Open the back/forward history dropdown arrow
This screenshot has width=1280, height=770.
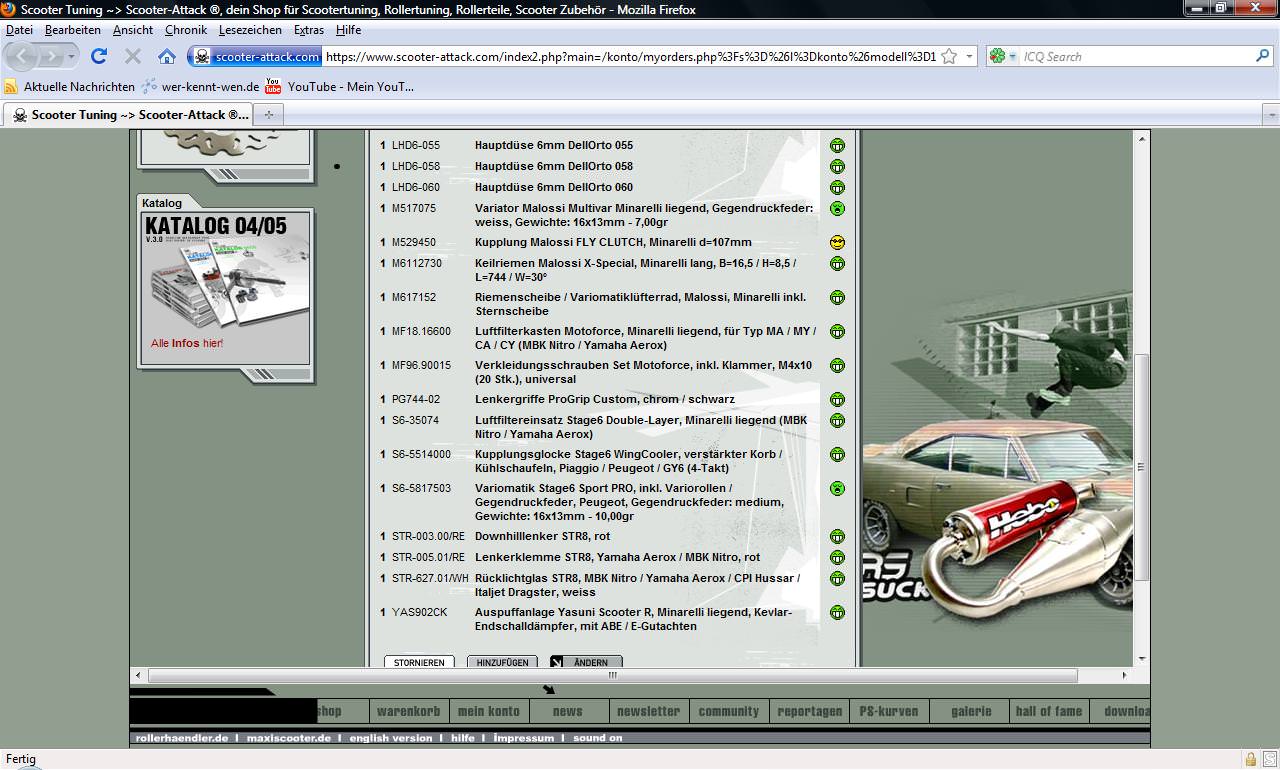(71, 57)
